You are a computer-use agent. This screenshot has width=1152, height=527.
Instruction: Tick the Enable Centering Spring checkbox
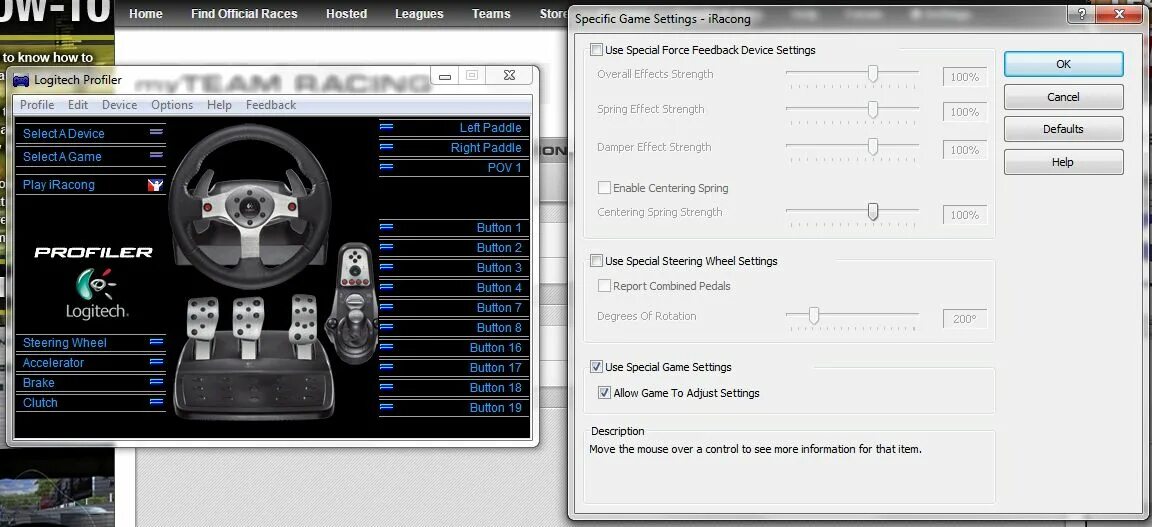click(x=604, y=187)
